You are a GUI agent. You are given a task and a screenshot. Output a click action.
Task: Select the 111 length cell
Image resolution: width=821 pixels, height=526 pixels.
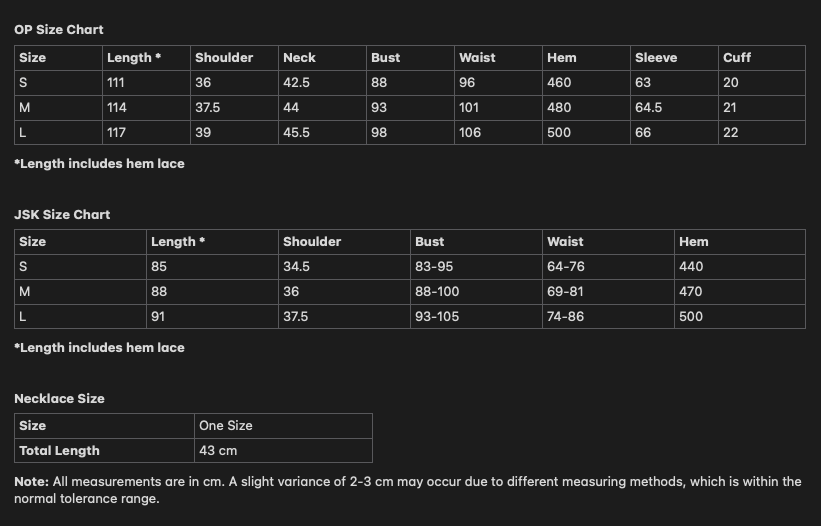click(116, 83)
